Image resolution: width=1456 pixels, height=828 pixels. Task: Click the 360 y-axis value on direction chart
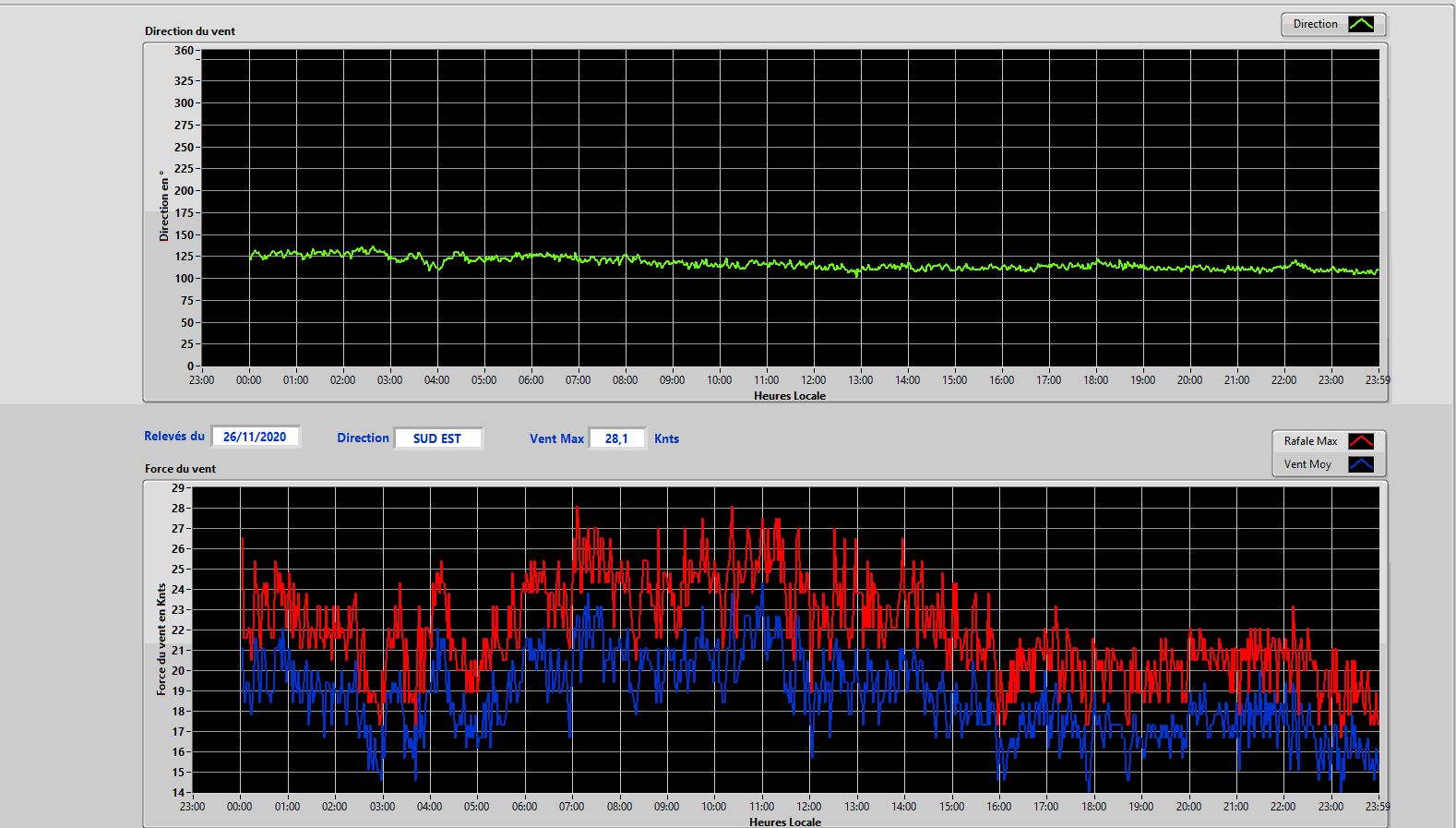pyautogui.click(x=184, y=51)
